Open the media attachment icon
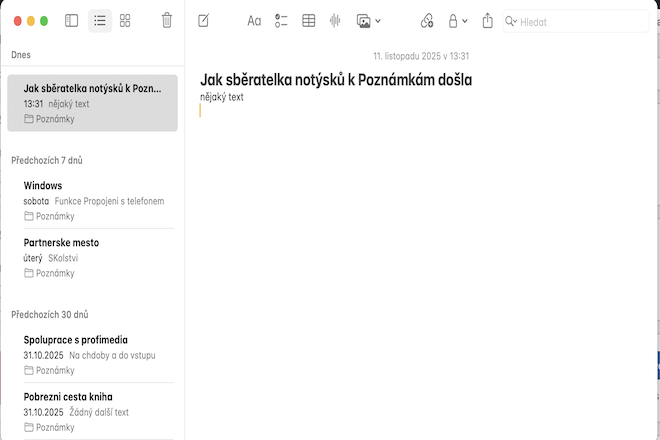 pos(363,21)
